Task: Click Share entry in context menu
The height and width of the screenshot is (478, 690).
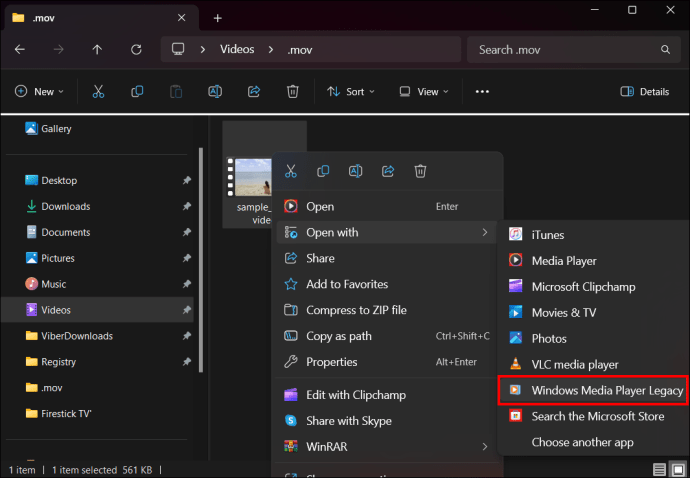Action: click(387, 258)
